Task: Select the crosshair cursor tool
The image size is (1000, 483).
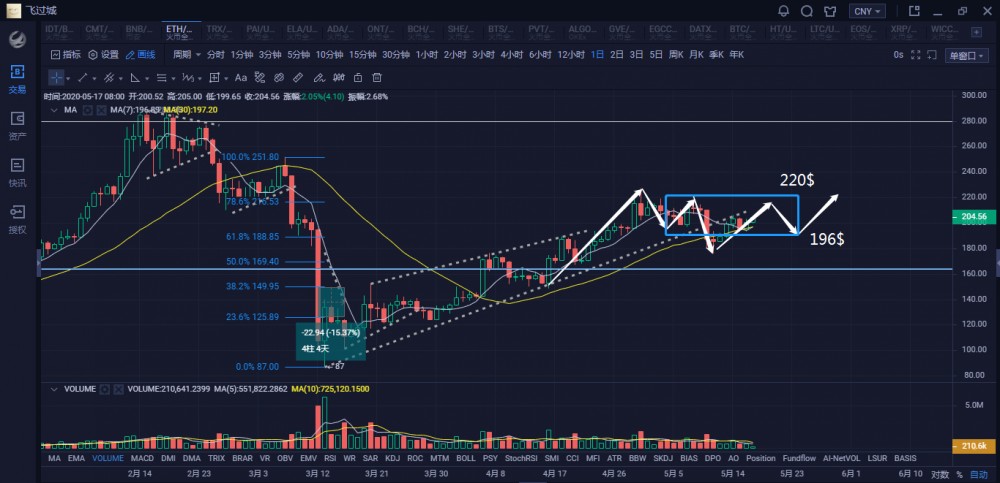Action: [57, 77]
